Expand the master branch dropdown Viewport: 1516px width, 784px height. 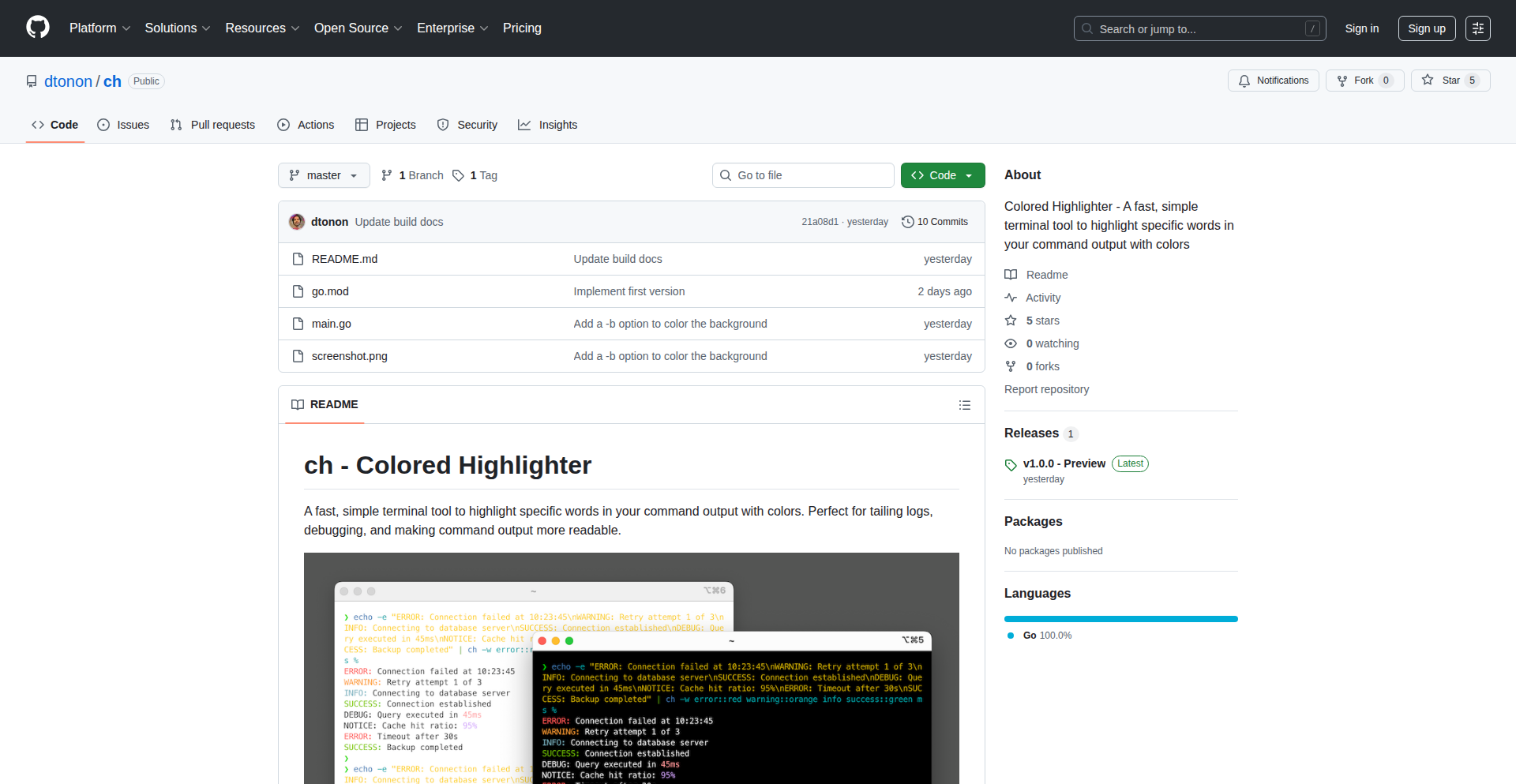point(324,175)
